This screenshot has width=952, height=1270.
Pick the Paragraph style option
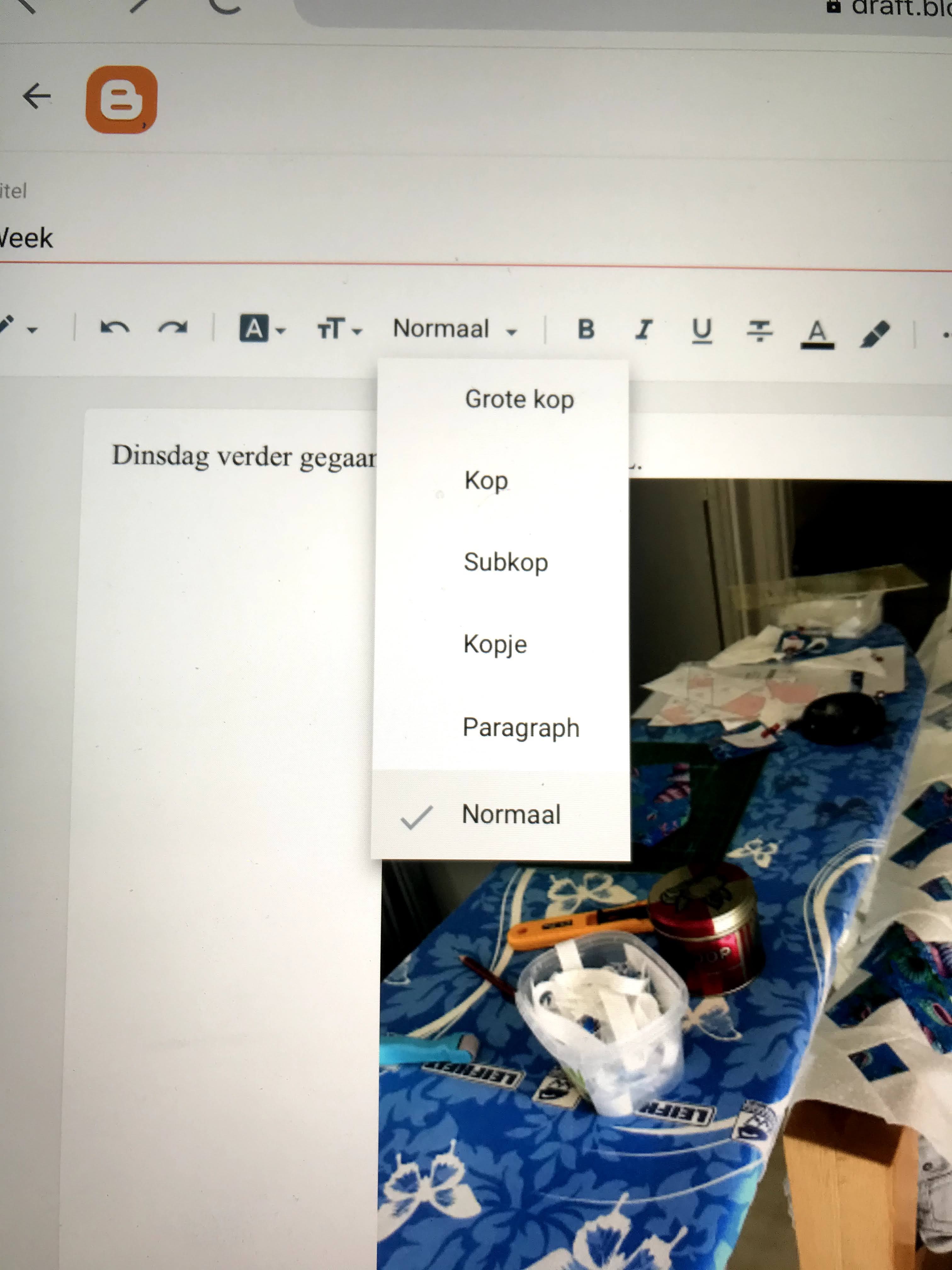point(520,728)
